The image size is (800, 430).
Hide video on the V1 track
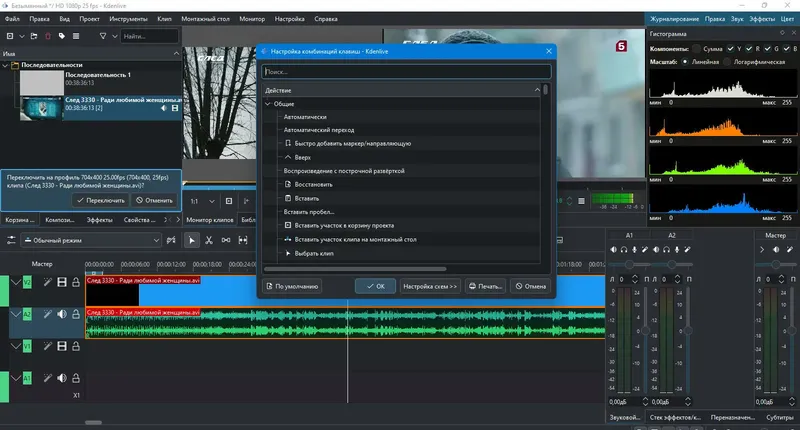[61, 346]
